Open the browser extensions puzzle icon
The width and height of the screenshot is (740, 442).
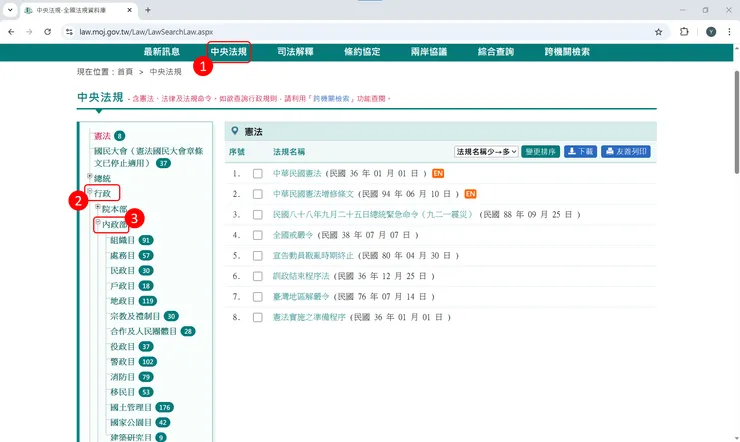684,31
